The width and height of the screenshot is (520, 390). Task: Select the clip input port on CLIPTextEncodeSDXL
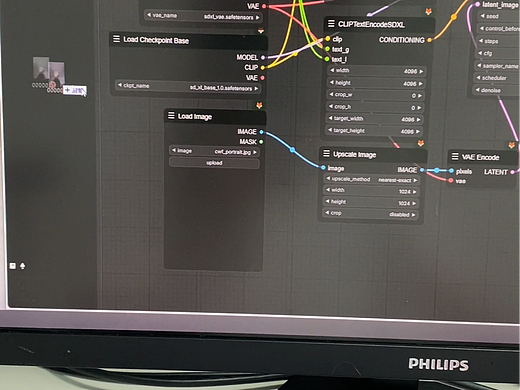327,39
